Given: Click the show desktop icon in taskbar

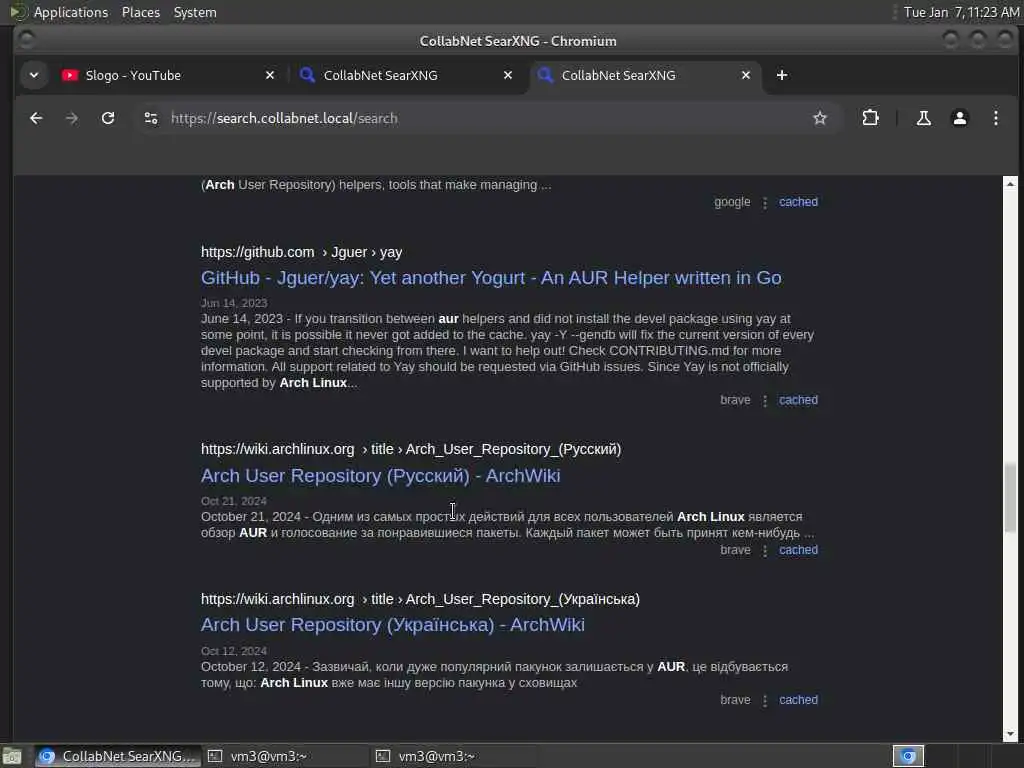Looking at the screenshot, I should coord(12,757).
